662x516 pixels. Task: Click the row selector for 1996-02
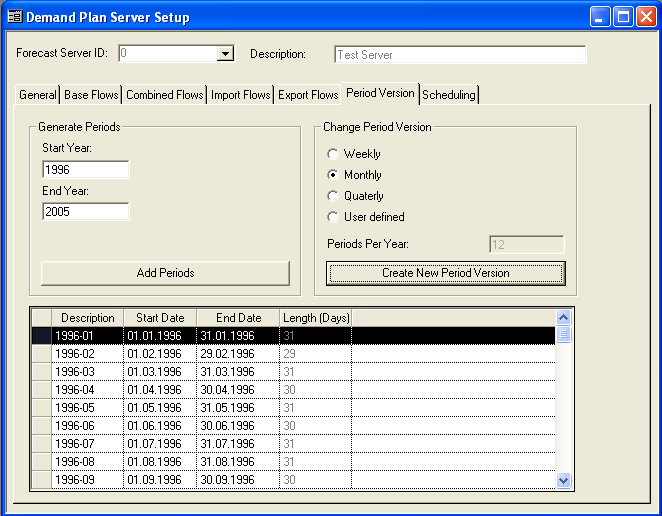pyautogui.click(x=41, y=354)
